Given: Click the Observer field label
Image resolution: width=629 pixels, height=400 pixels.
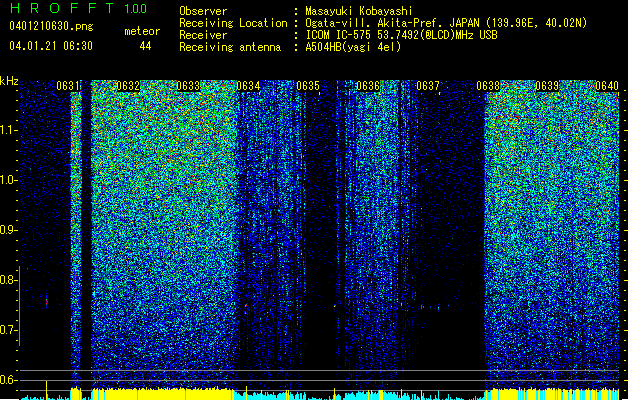Looking at the screenshot, I should [203, 11].
